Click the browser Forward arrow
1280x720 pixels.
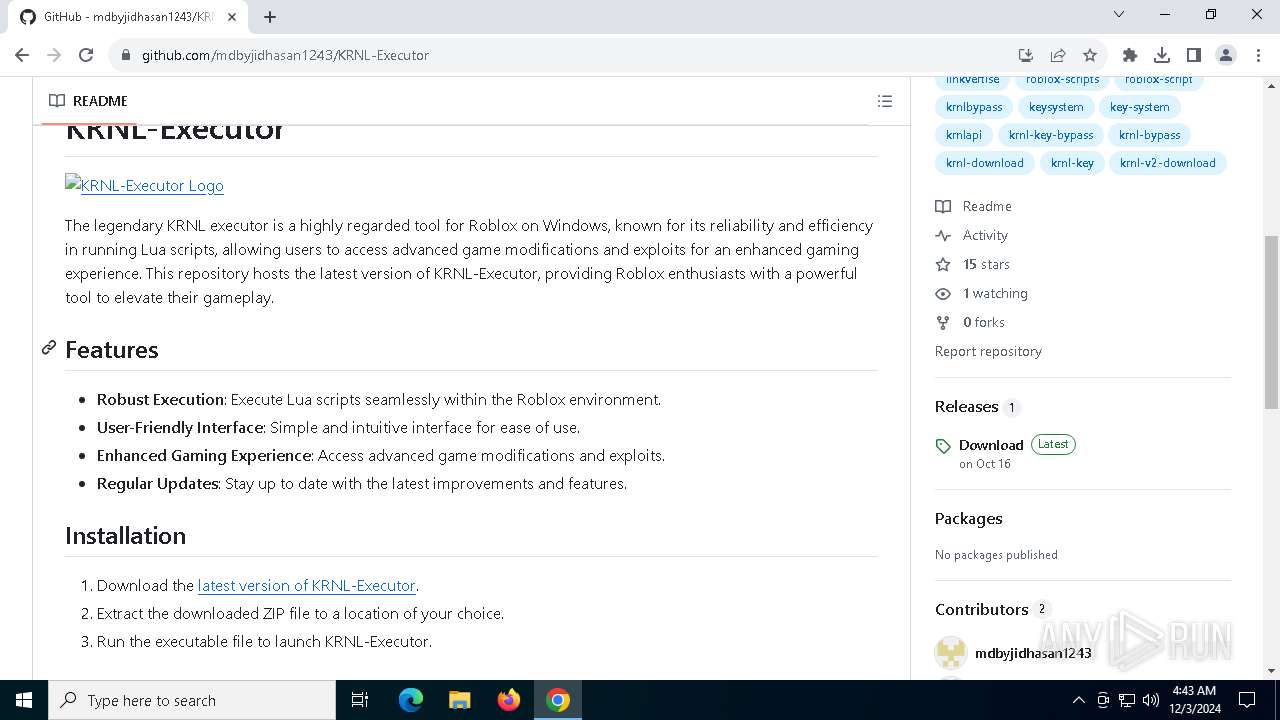54,55
